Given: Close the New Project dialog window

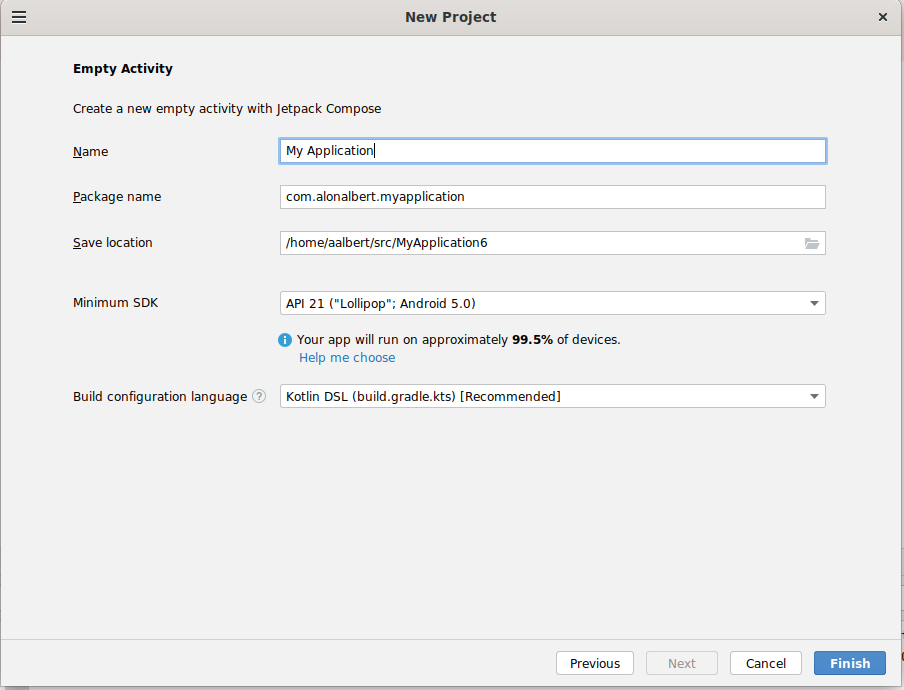Looking at the screenshot, I should pos(883,17).
